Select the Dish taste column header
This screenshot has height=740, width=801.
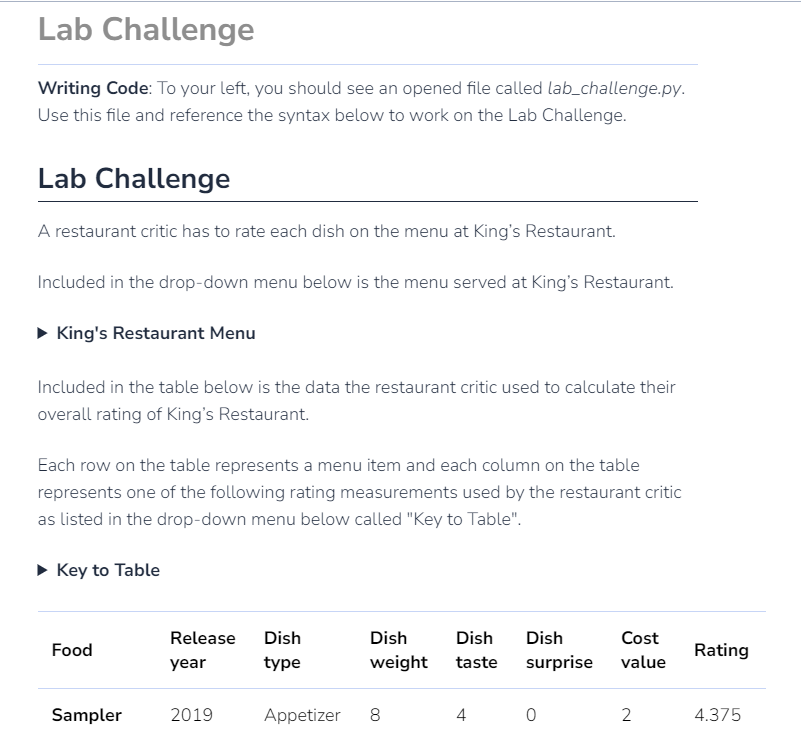(474, 650)
